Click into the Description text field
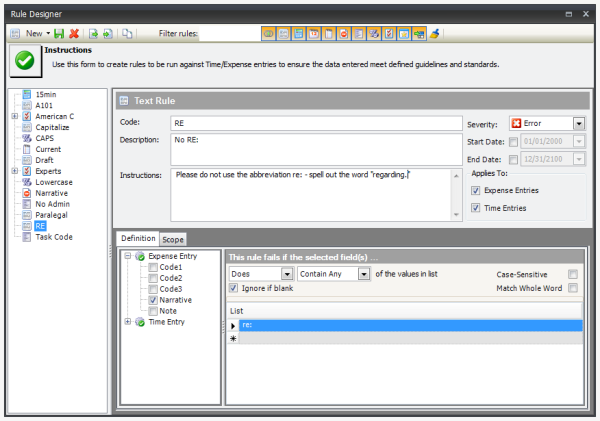This screenshot has width=600, height=421. click(x=315, y=148)
